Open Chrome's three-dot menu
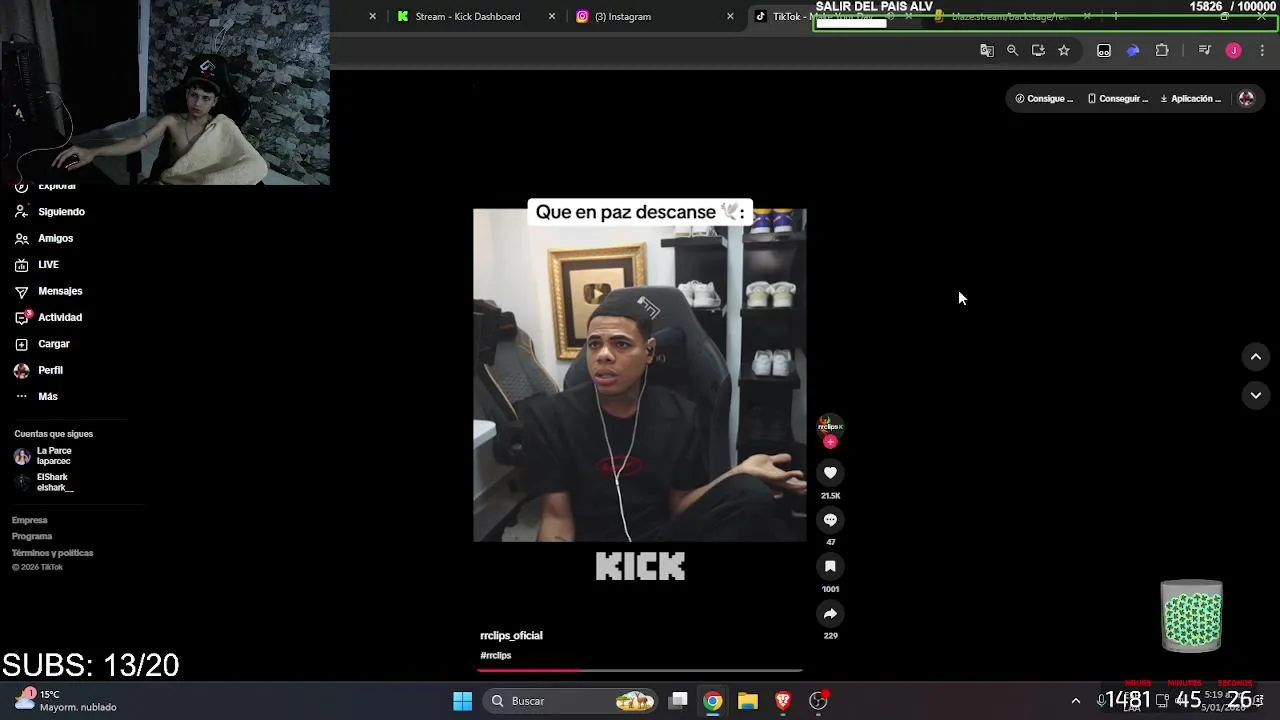 [x=1262, y=50]
